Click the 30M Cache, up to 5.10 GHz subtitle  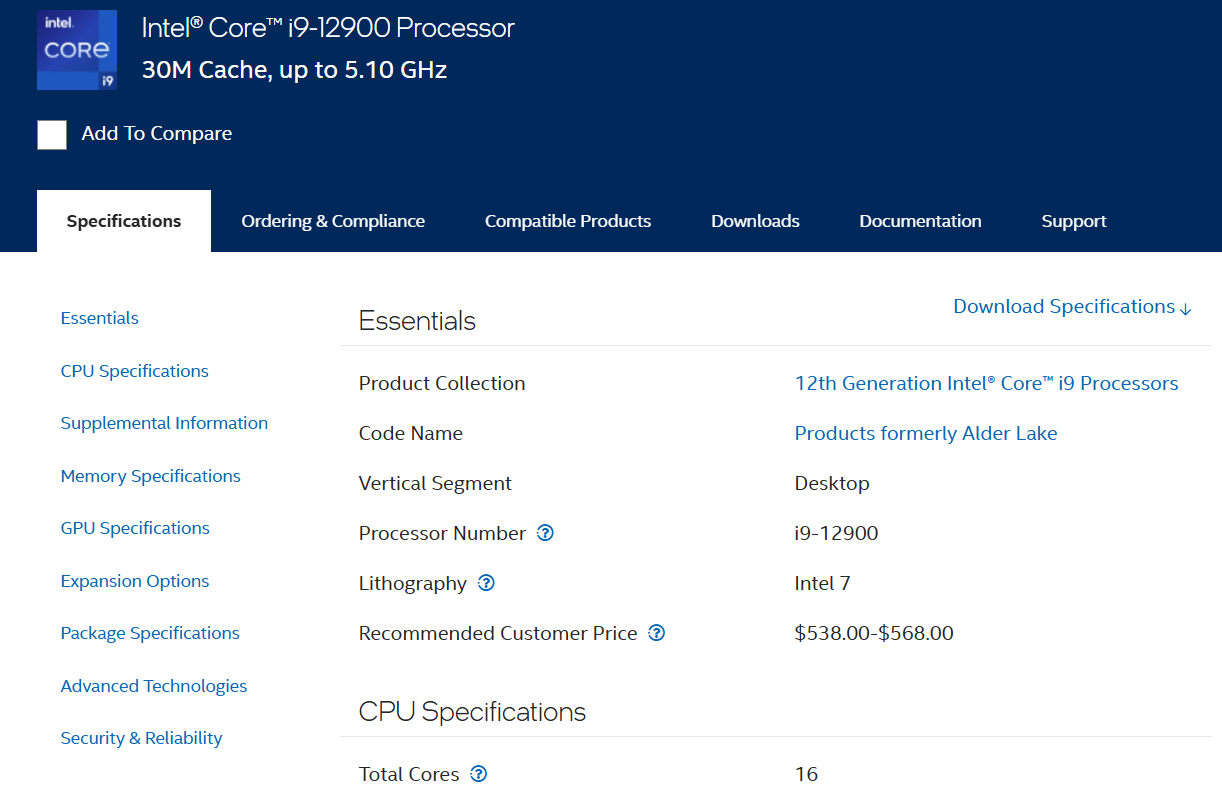pyautogui.click(x=294, y=70)
